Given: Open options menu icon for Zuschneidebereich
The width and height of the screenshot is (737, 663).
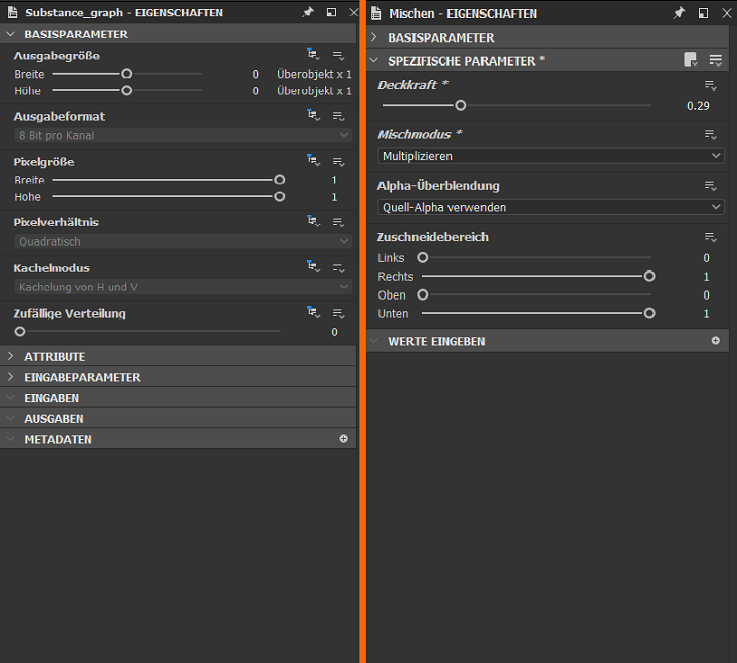Looking at the screenshot, I should [x=710, y=238].
